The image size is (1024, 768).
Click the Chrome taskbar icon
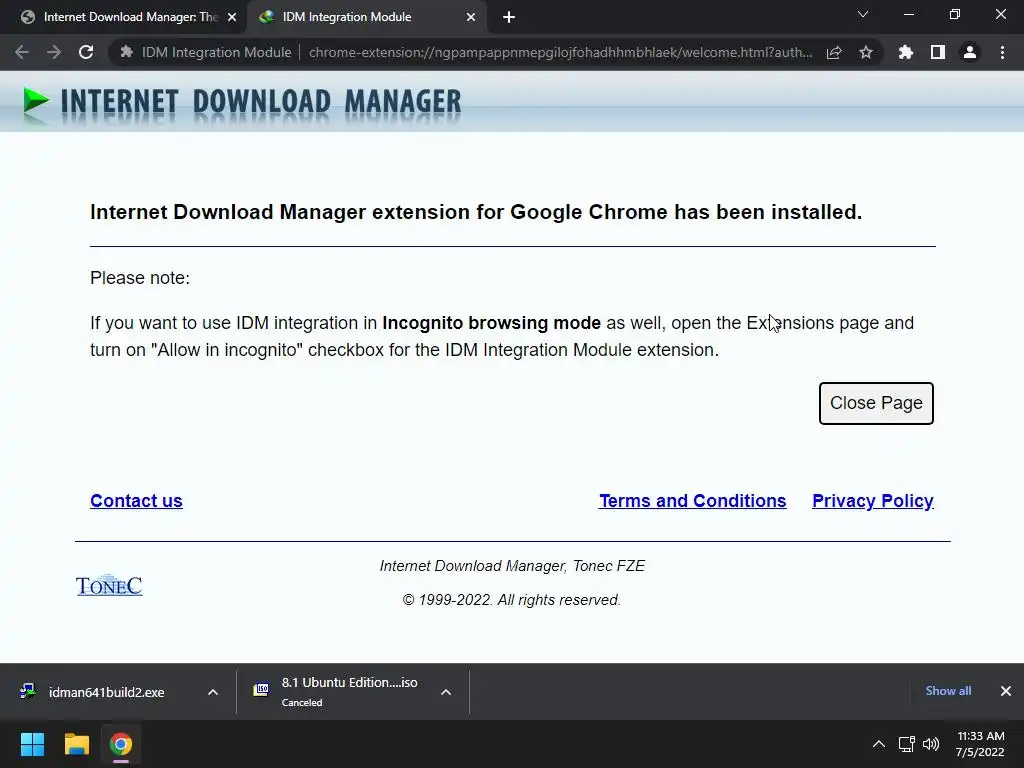pos(121,744)
